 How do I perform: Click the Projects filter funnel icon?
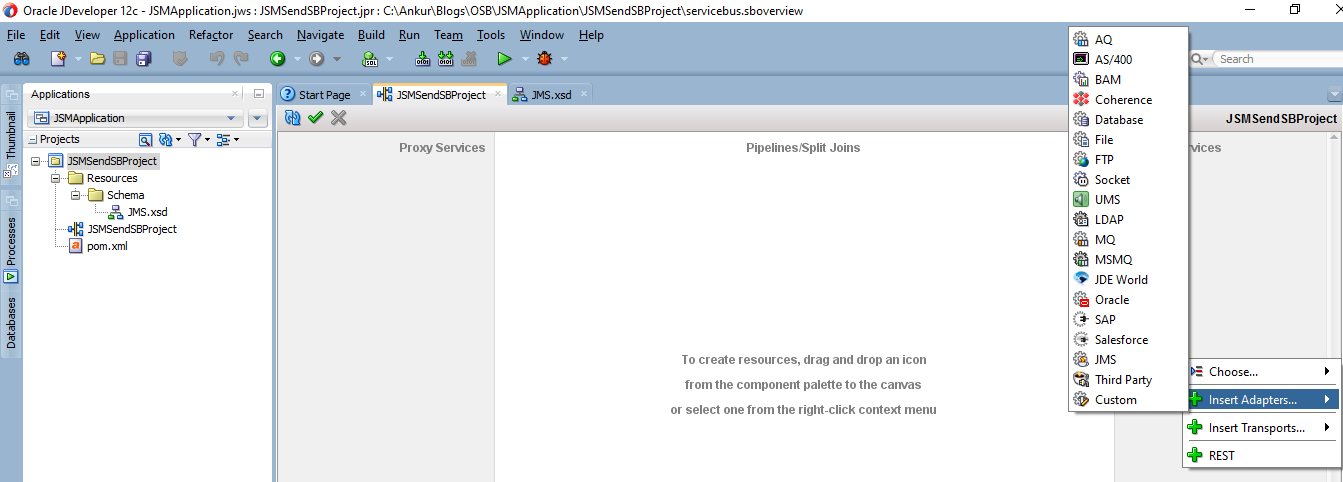pyautogui.click(x=194, y=140)
